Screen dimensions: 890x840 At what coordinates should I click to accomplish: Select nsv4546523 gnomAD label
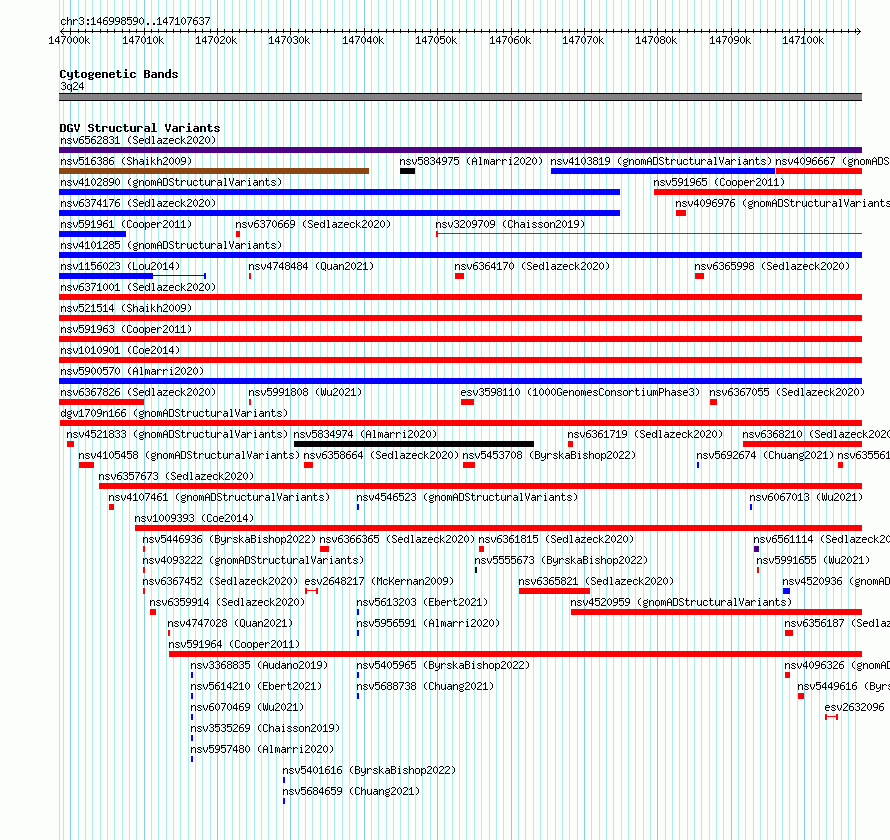(x=467, y=497)
